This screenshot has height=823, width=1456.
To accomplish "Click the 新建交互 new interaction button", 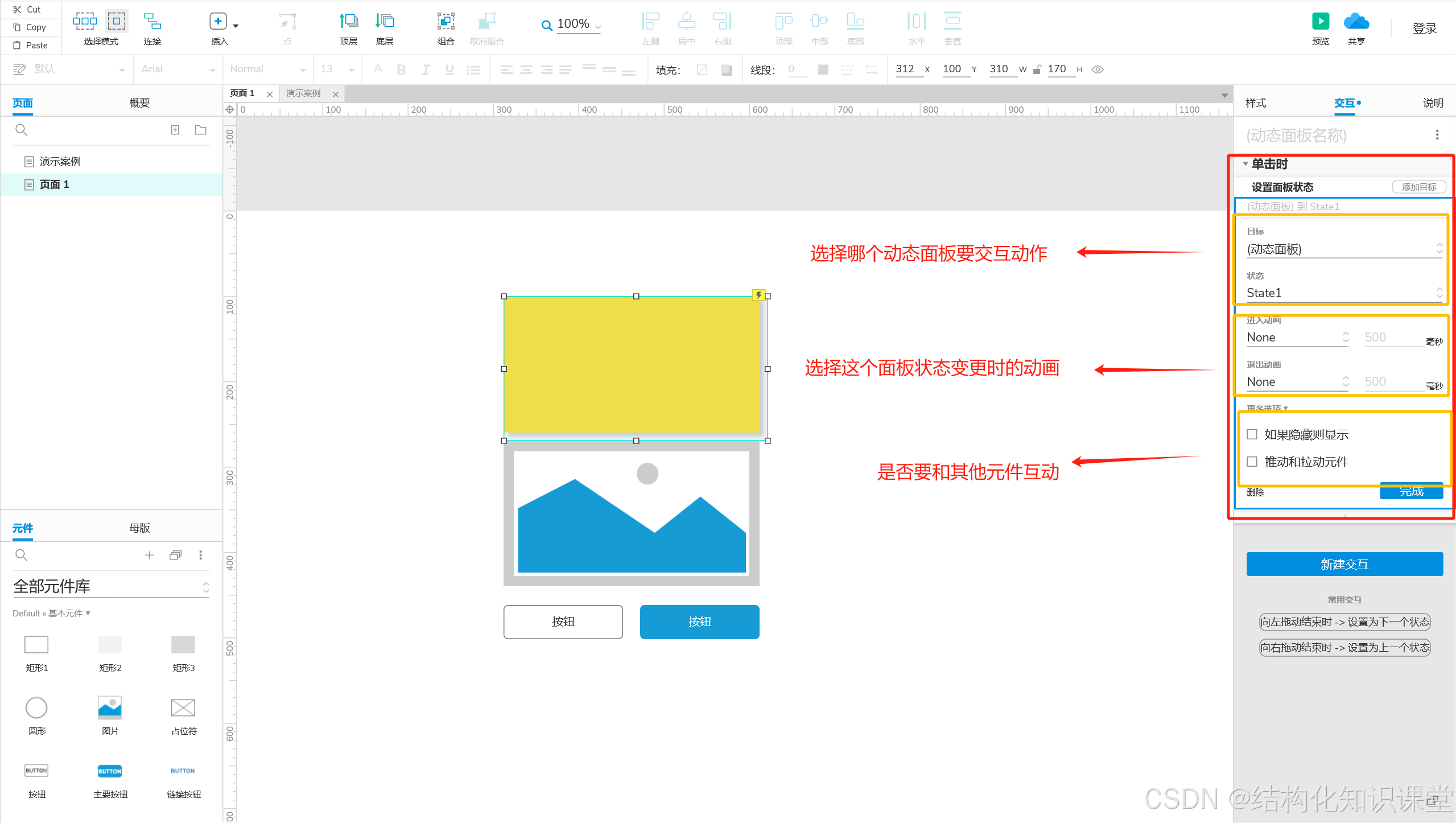I will tap(1344, 564).
